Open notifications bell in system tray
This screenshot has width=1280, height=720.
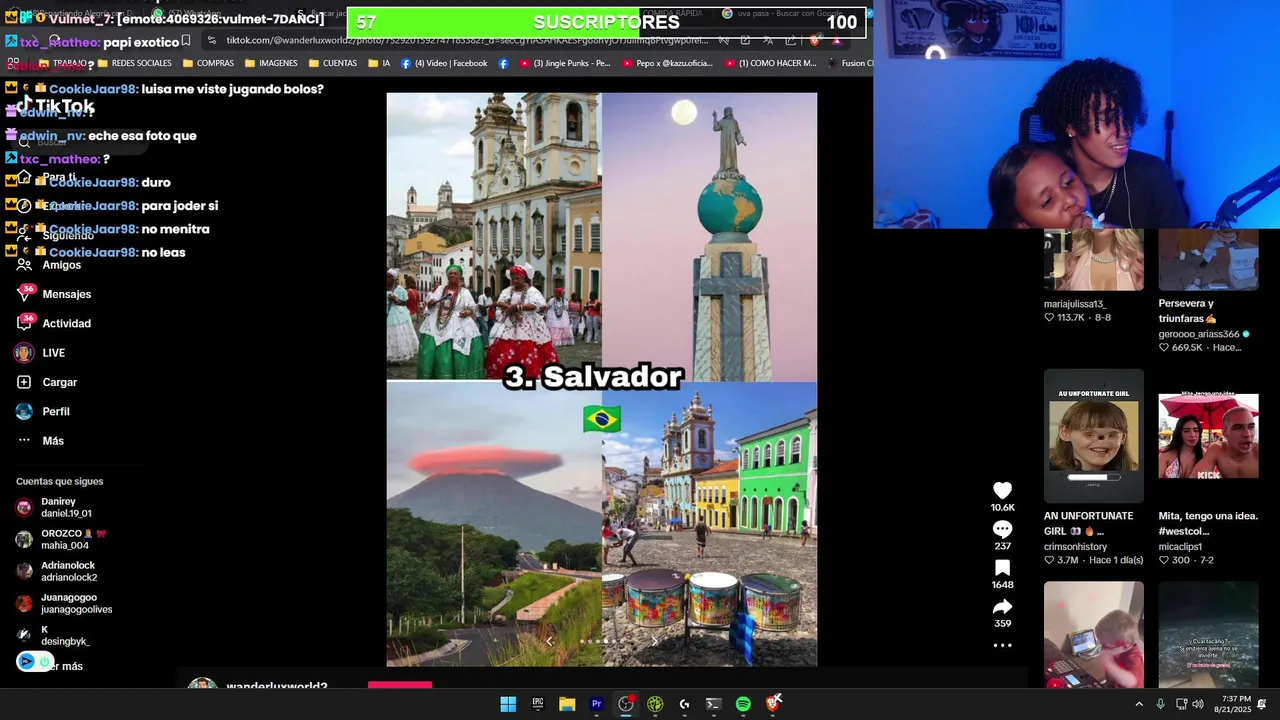pyautogui.click(x=1262, y=704)
